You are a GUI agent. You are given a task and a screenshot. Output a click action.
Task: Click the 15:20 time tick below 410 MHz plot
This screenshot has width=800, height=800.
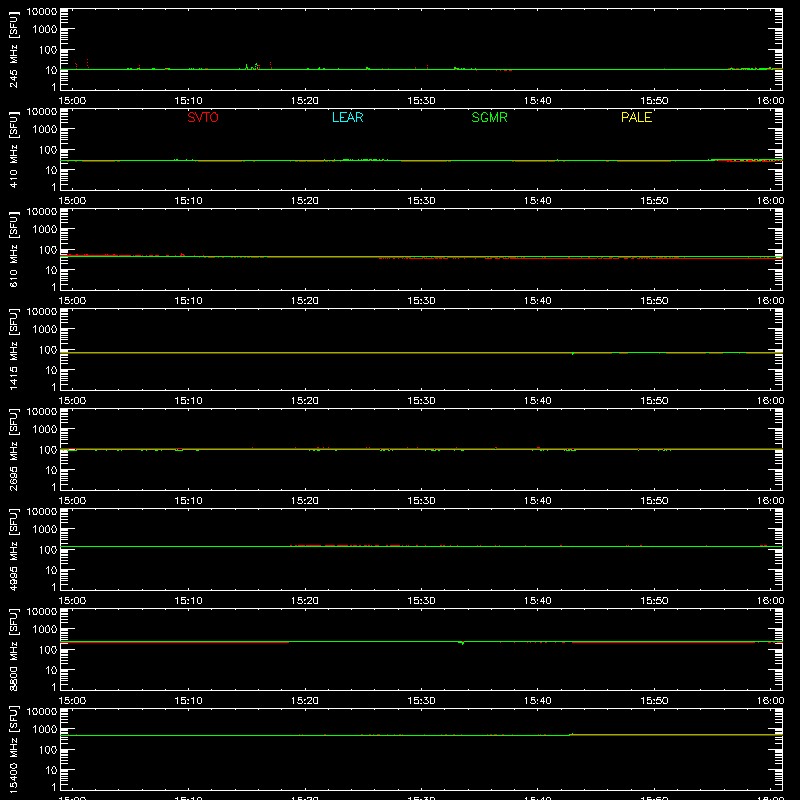point(305,201)
